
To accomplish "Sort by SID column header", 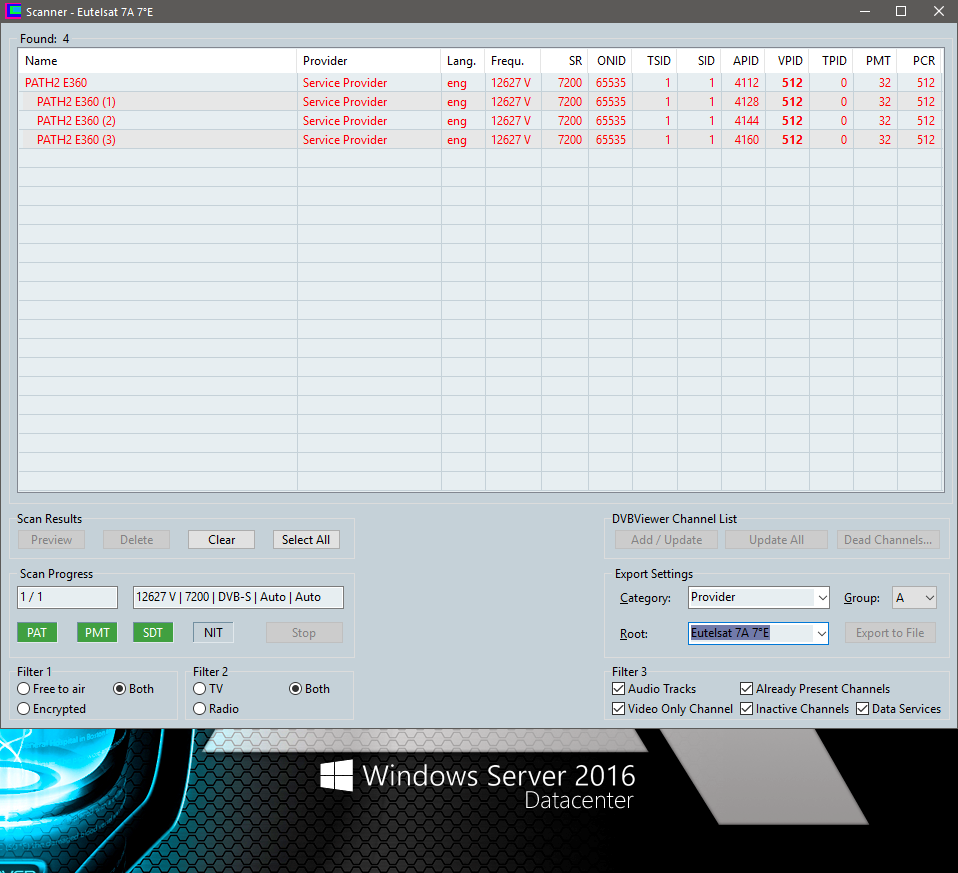I will 700,61.
